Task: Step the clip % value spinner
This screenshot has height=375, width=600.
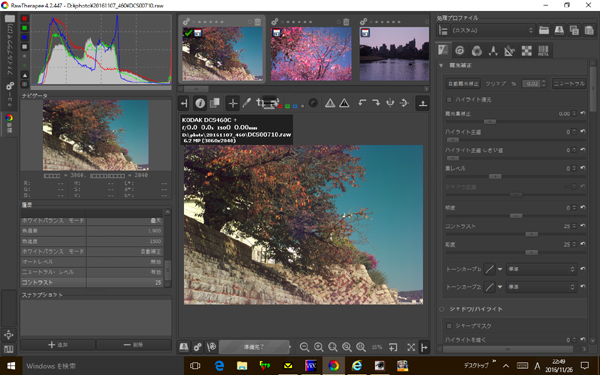Action: tap(544, 83)
